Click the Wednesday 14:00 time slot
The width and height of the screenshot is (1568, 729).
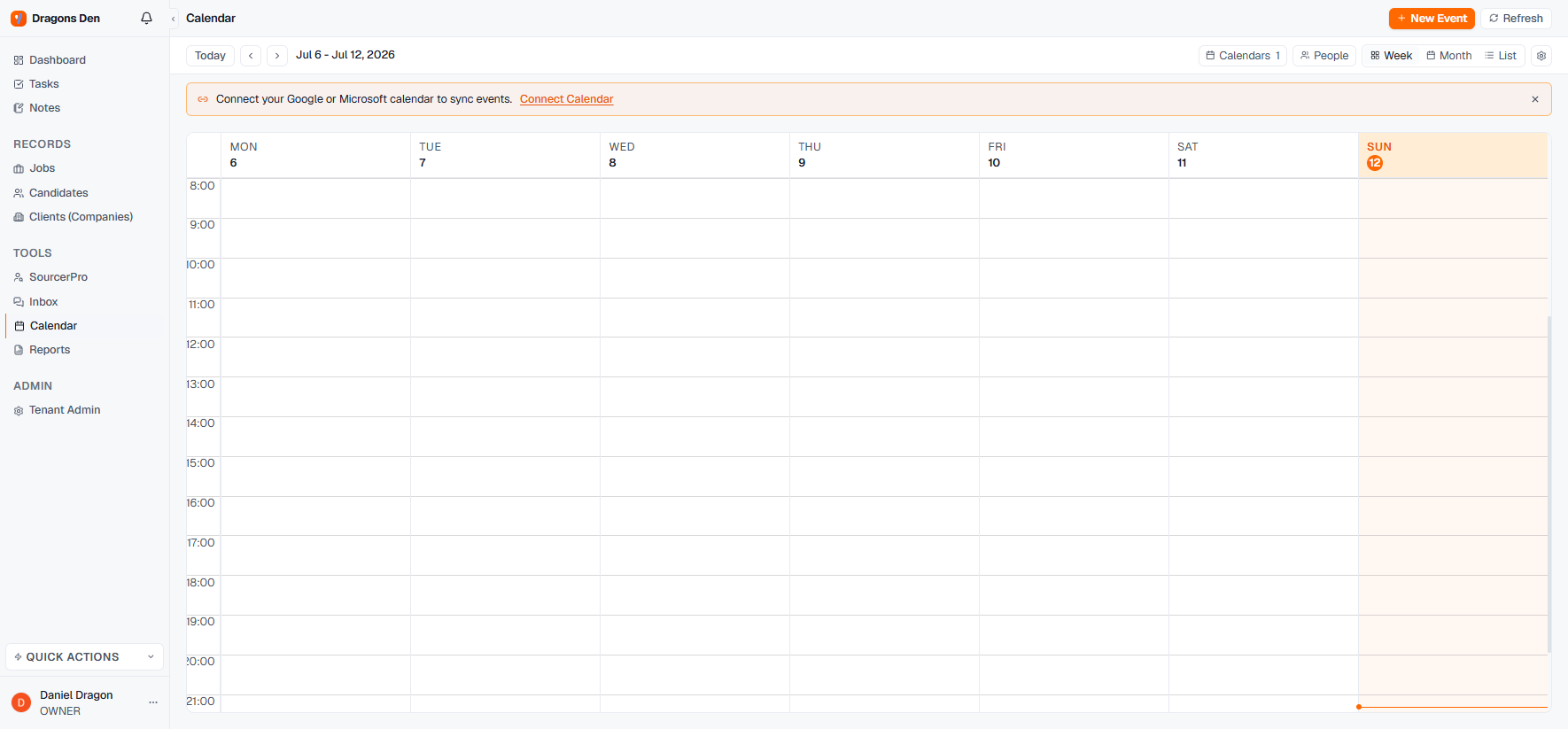tap(695, 437)
